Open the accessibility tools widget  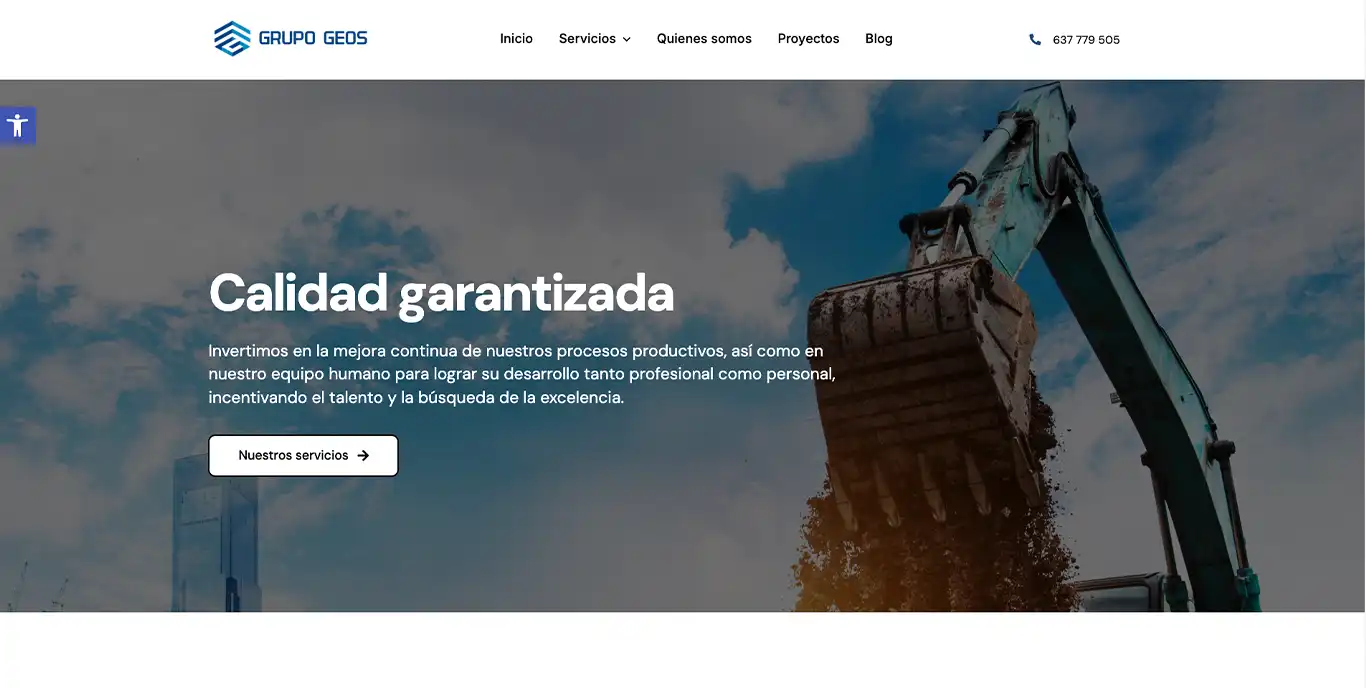pos(17,126)
